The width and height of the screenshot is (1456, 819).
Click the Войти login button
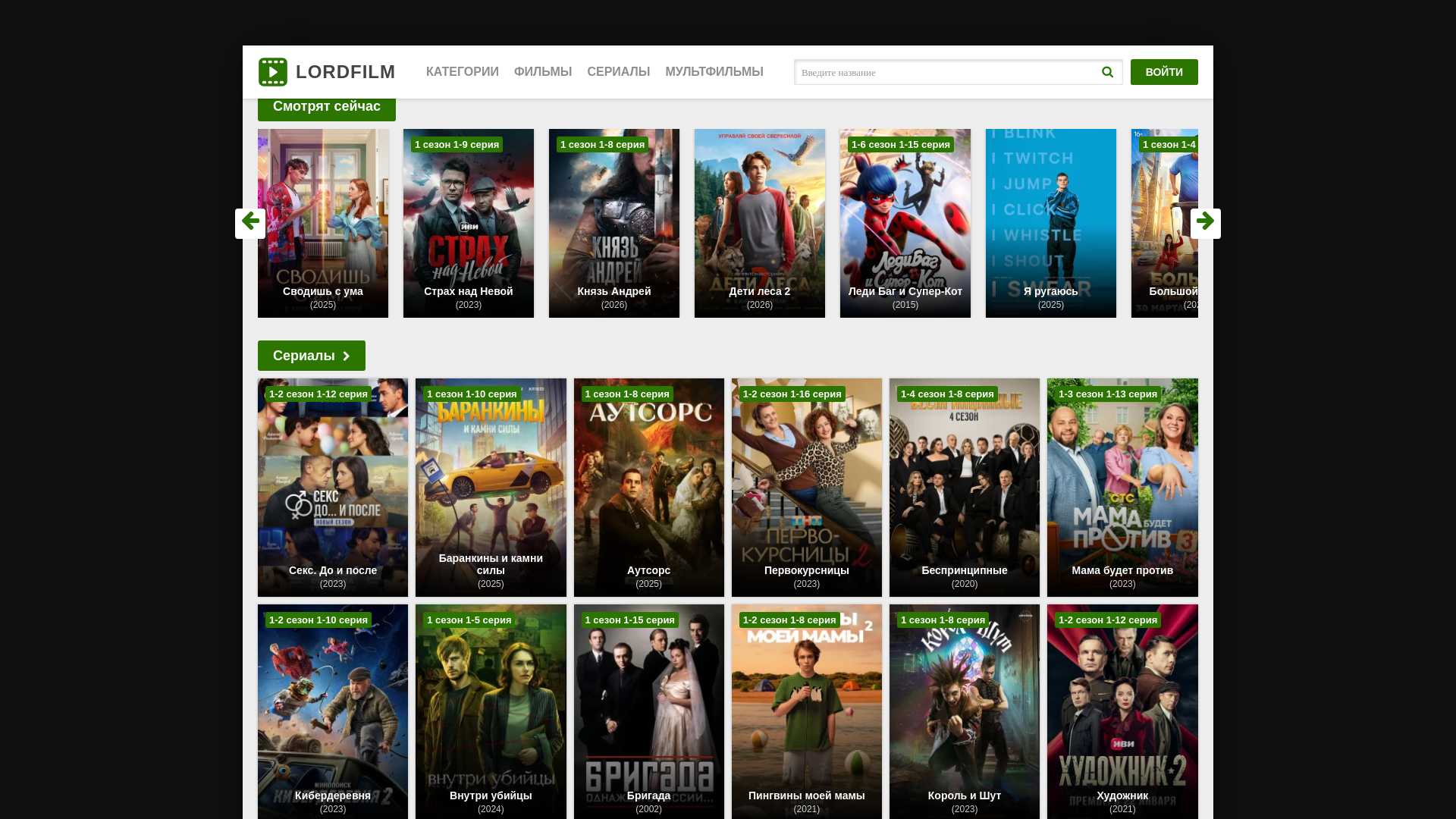coord(1164,72)
